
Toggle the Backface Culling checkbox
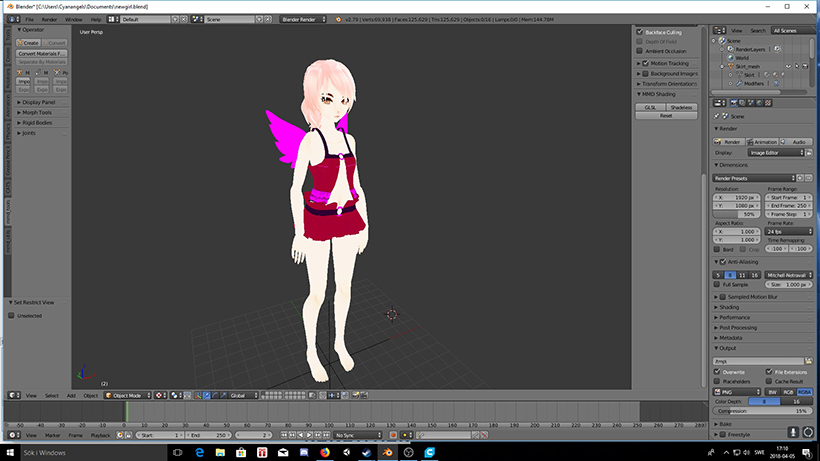(639, 32)
